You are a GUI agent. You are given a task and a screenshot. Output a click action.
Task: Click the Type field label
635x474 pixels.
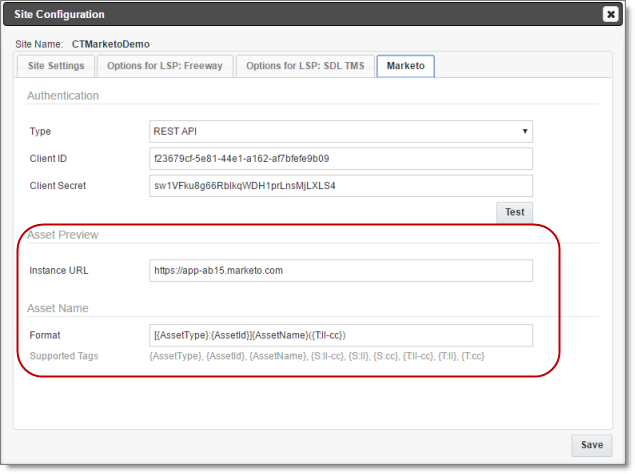pos(40,132)
